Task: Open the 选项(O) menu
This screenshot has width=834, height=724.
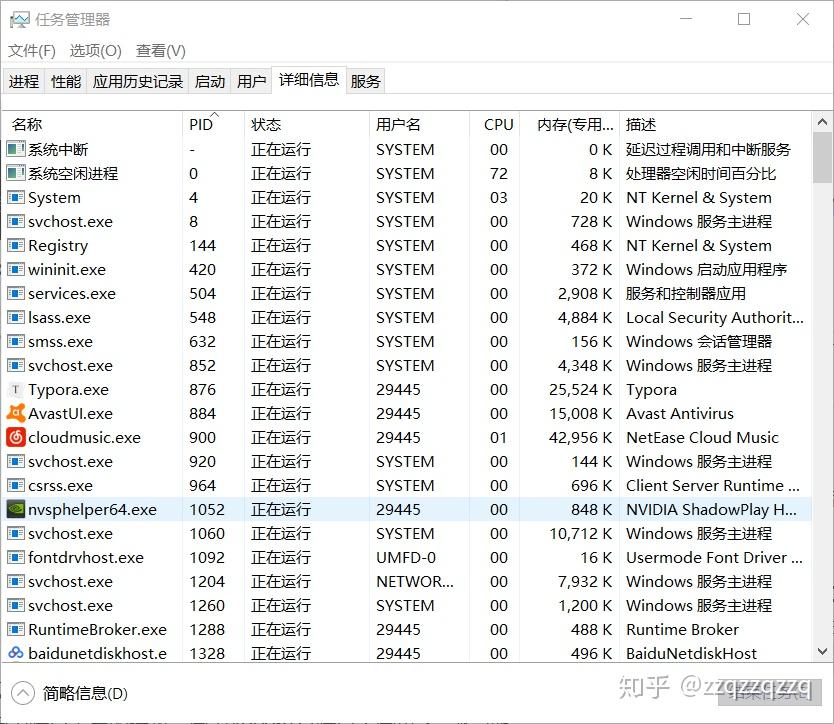Action: point(95,50)
